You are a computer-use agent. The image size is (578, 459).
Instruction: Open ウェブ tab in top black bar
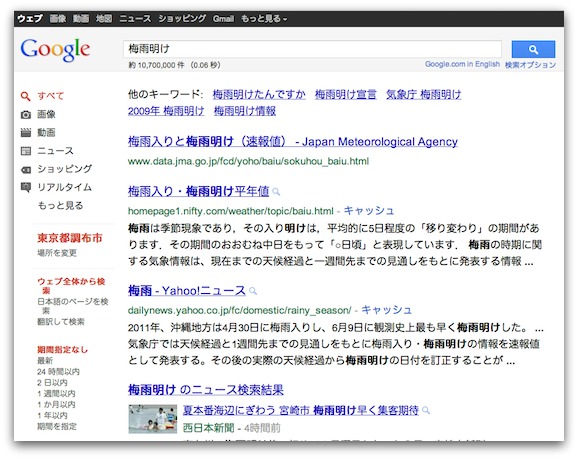(29, 18)
